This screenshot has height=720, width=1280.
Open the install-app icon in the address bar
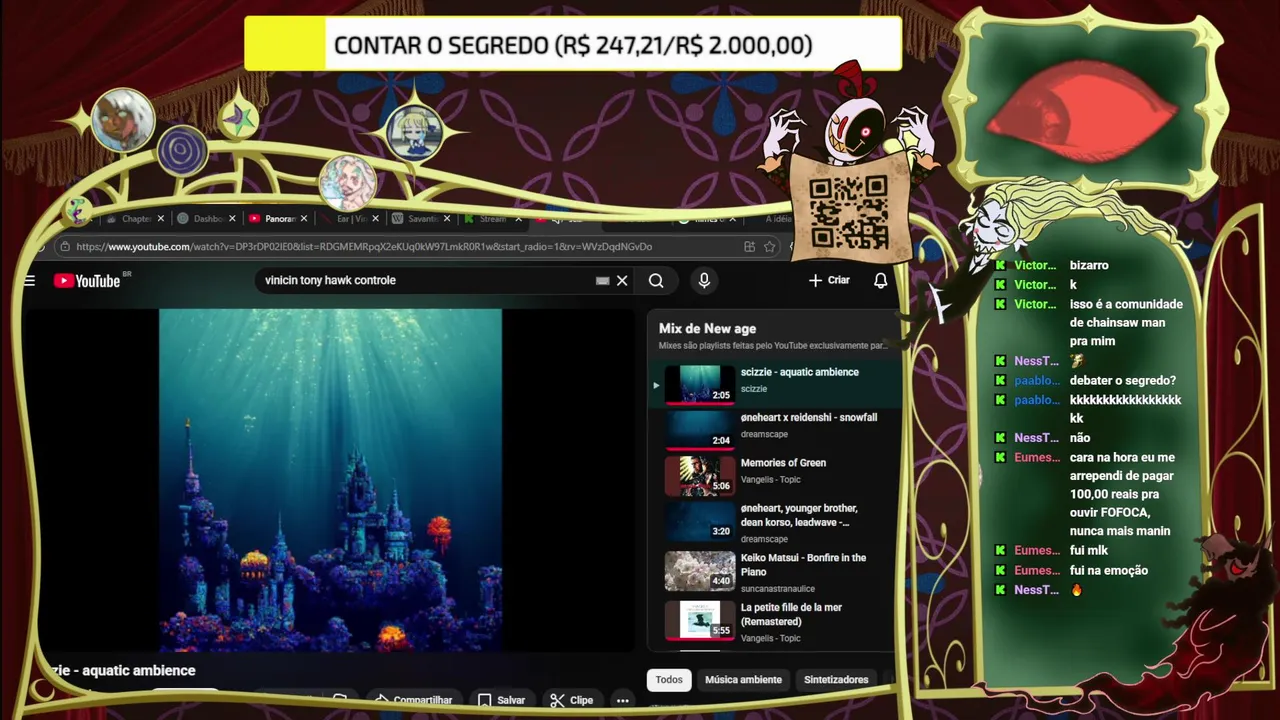(x=749, y=247)
